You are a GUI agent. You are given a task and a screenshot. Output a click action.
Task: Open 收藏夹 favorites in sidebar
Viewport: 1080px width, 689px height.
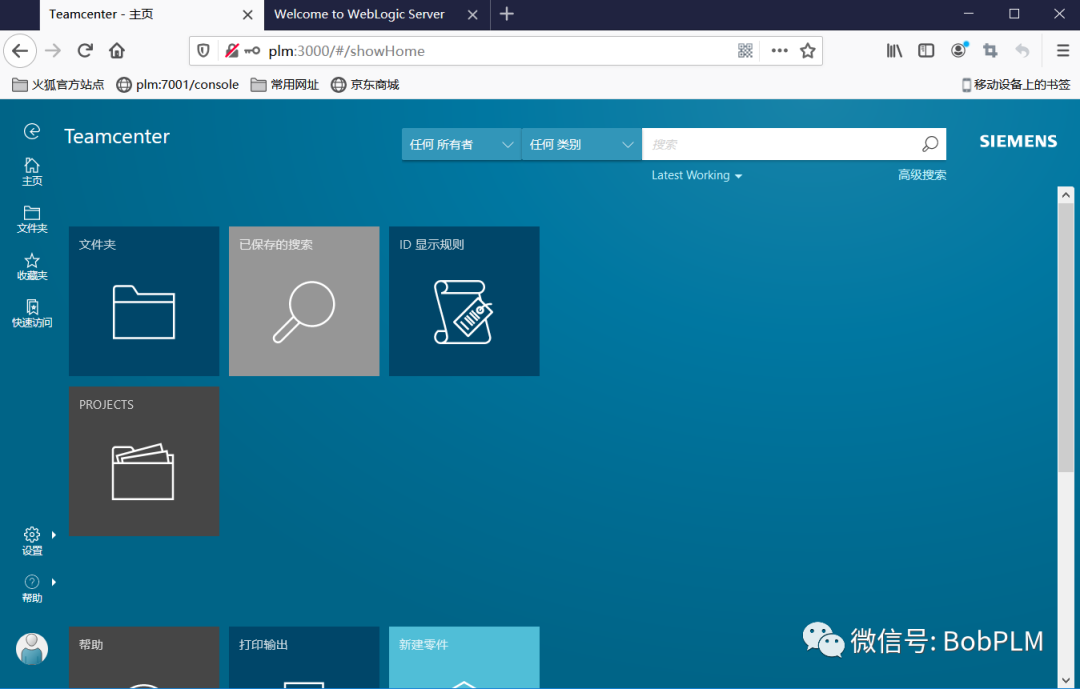32,267
